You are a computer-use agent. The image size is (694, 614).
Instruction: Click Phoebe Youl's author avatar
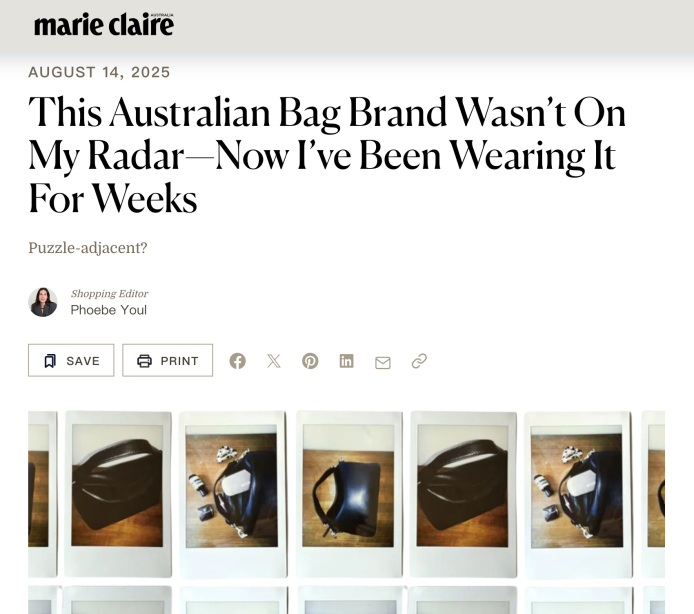click(43, 302)
